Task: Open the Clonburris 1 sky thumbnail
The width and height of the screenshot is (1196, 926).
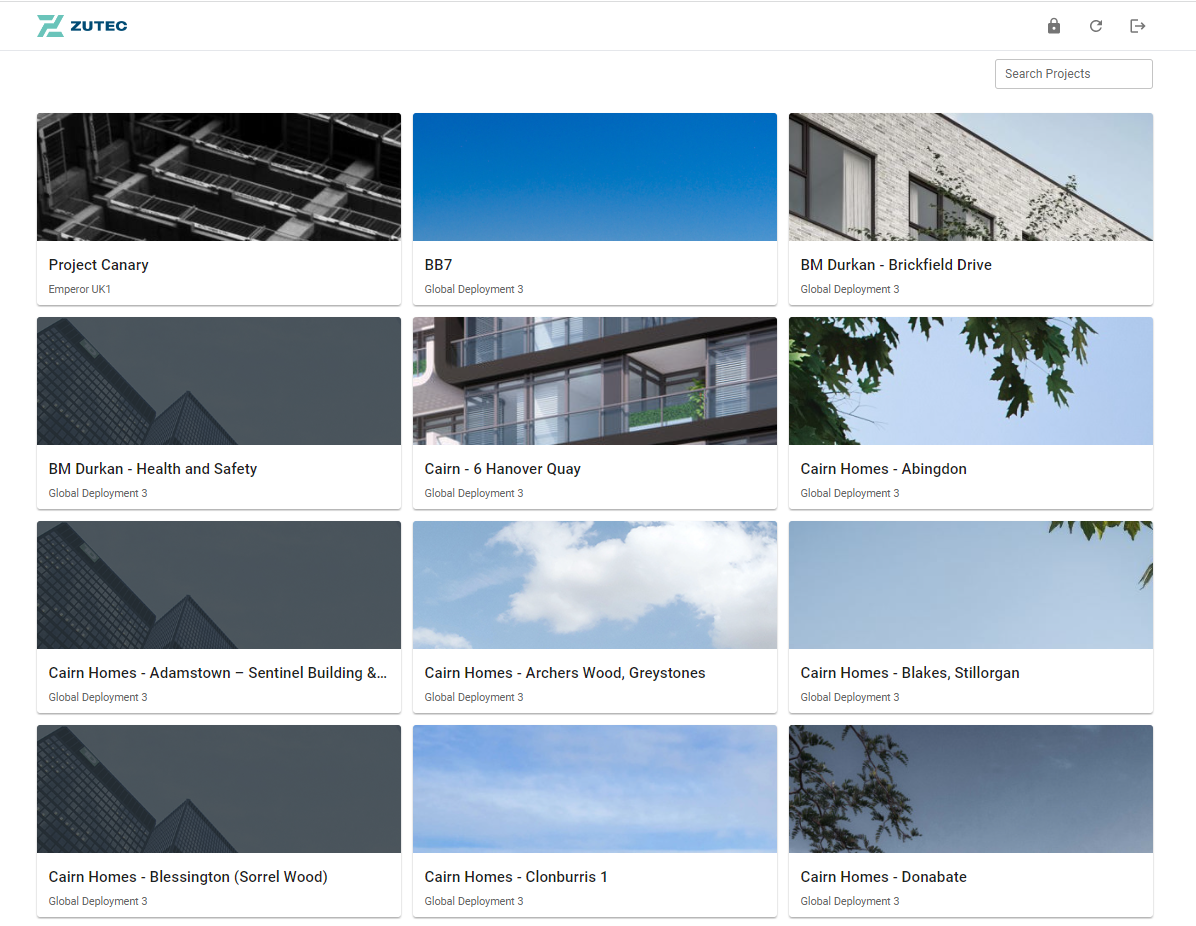Action: (595, 789)
